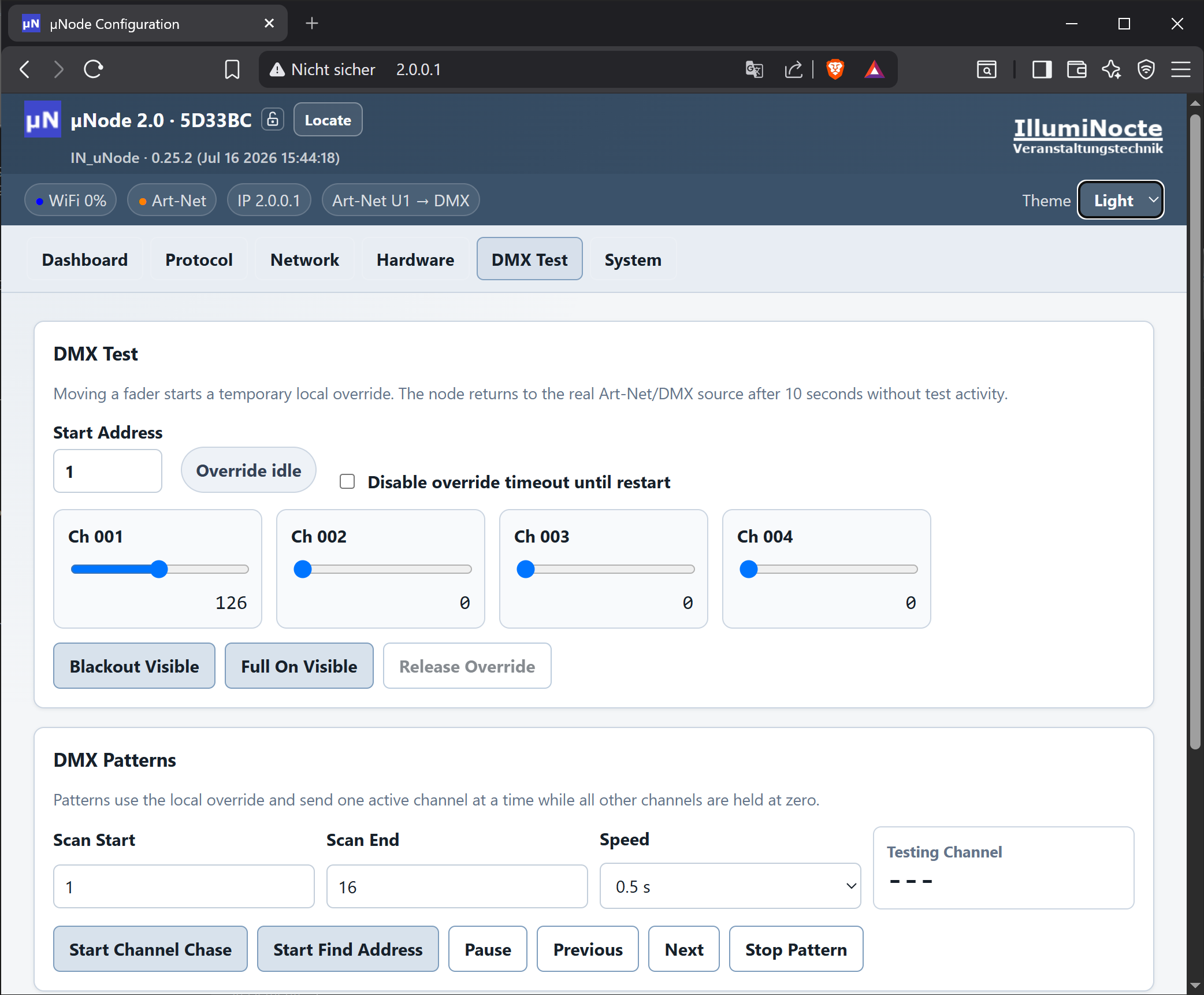Open the Brave Rewards triangle icon

[x=874, y=69]
